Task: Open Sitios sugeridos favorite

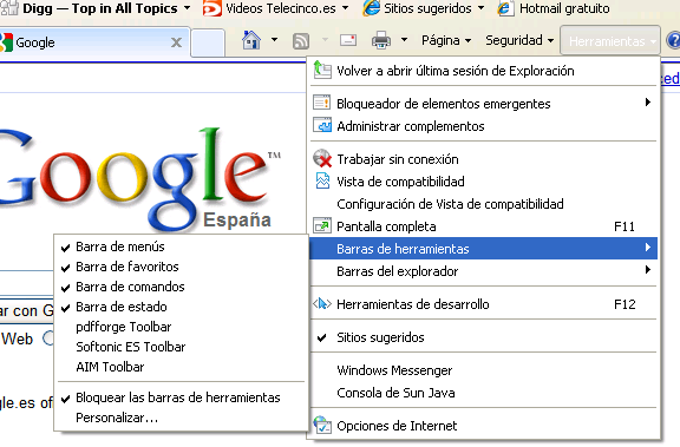Action: (x=423, y=8)
